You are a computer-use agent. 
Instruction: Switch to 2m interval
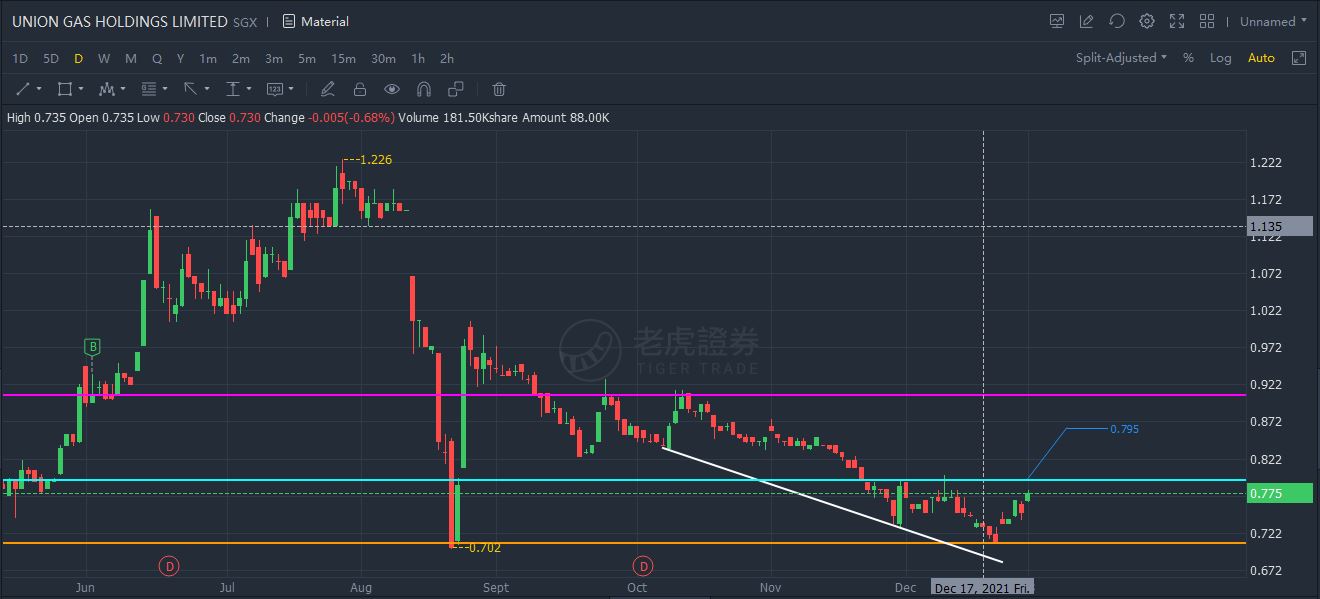[x=240, y=58]
